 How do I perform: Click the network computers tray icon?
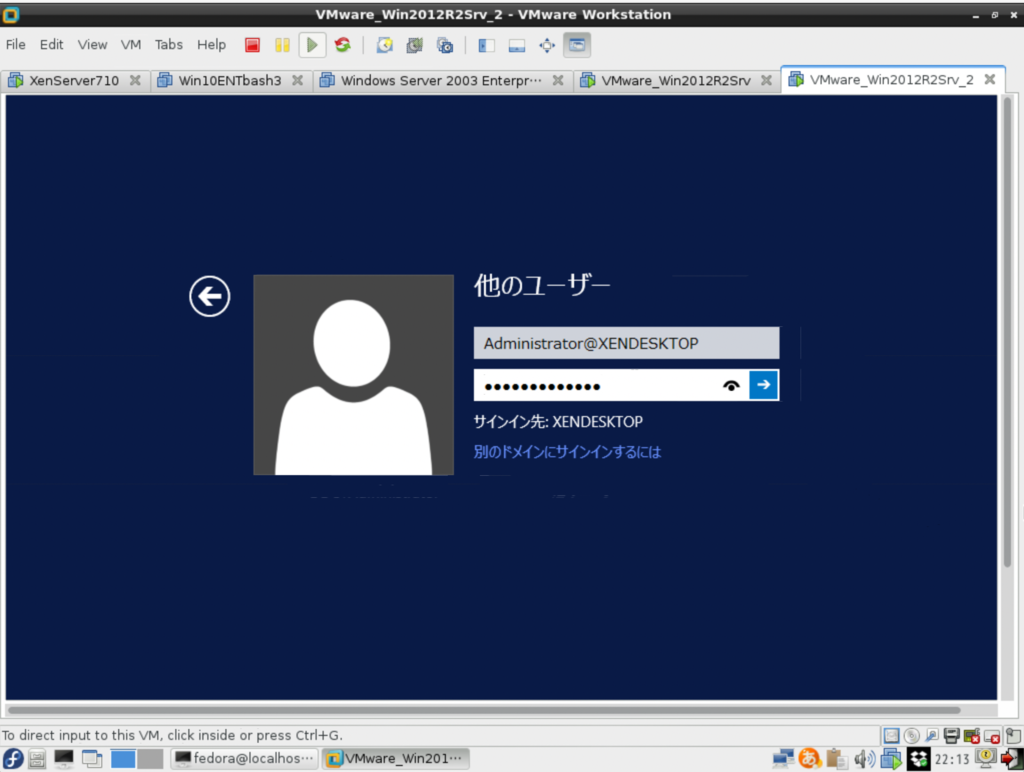pyautogui.click(x=783, y=758)
